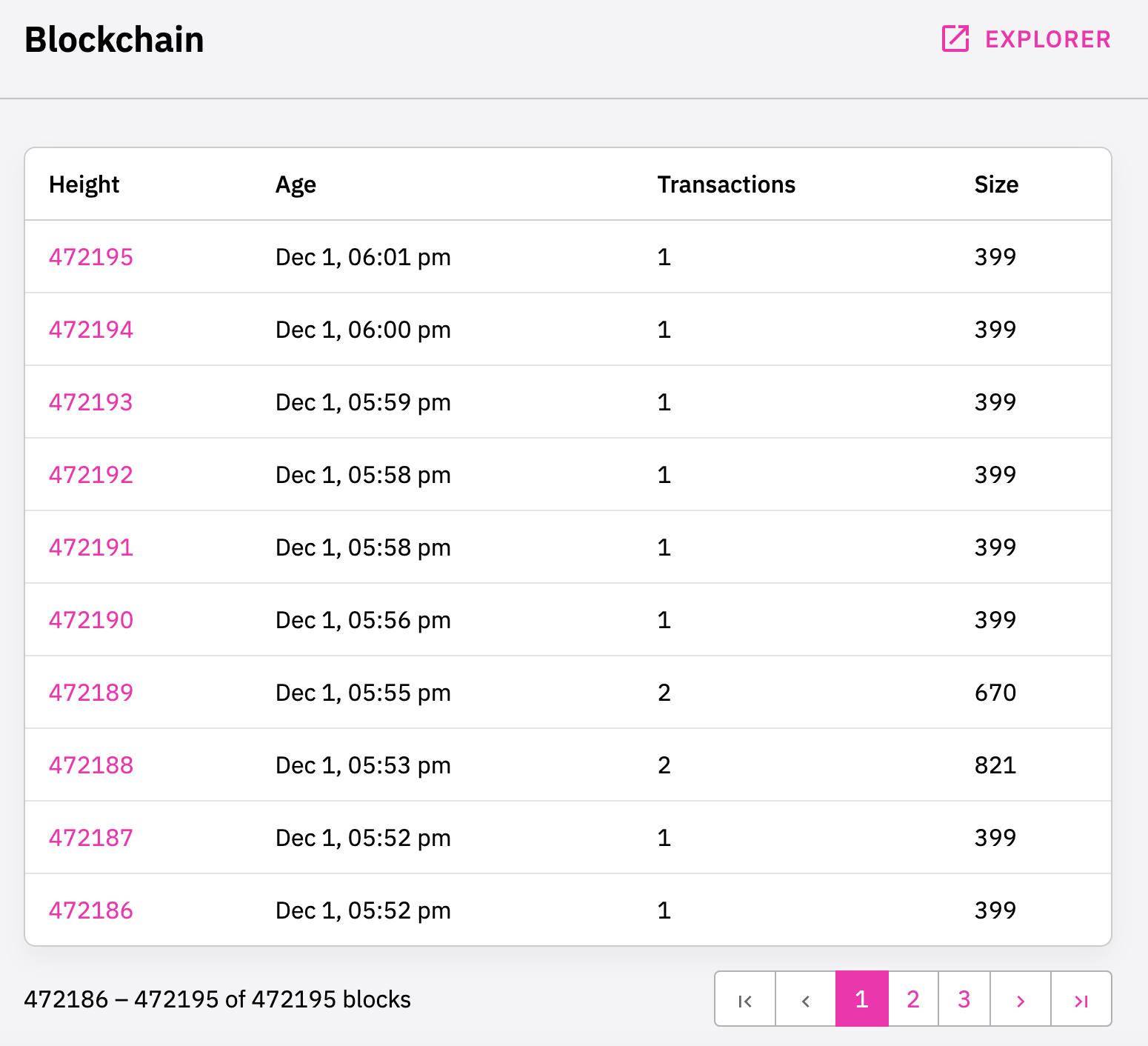The width and height of the screenshot is (1148, 1046).
Task: Click the Explorer external link icon
Action: 955,39
